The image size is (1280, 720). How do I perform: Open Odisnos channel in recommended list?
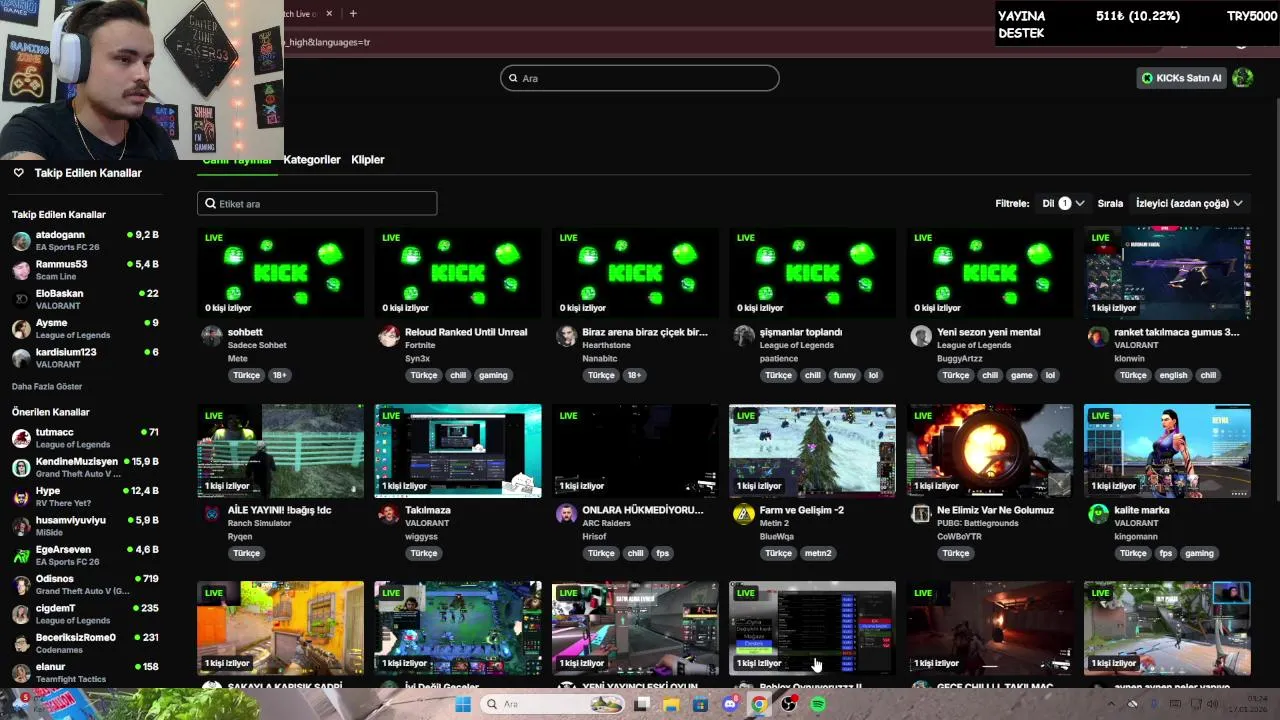click(85, 584)
